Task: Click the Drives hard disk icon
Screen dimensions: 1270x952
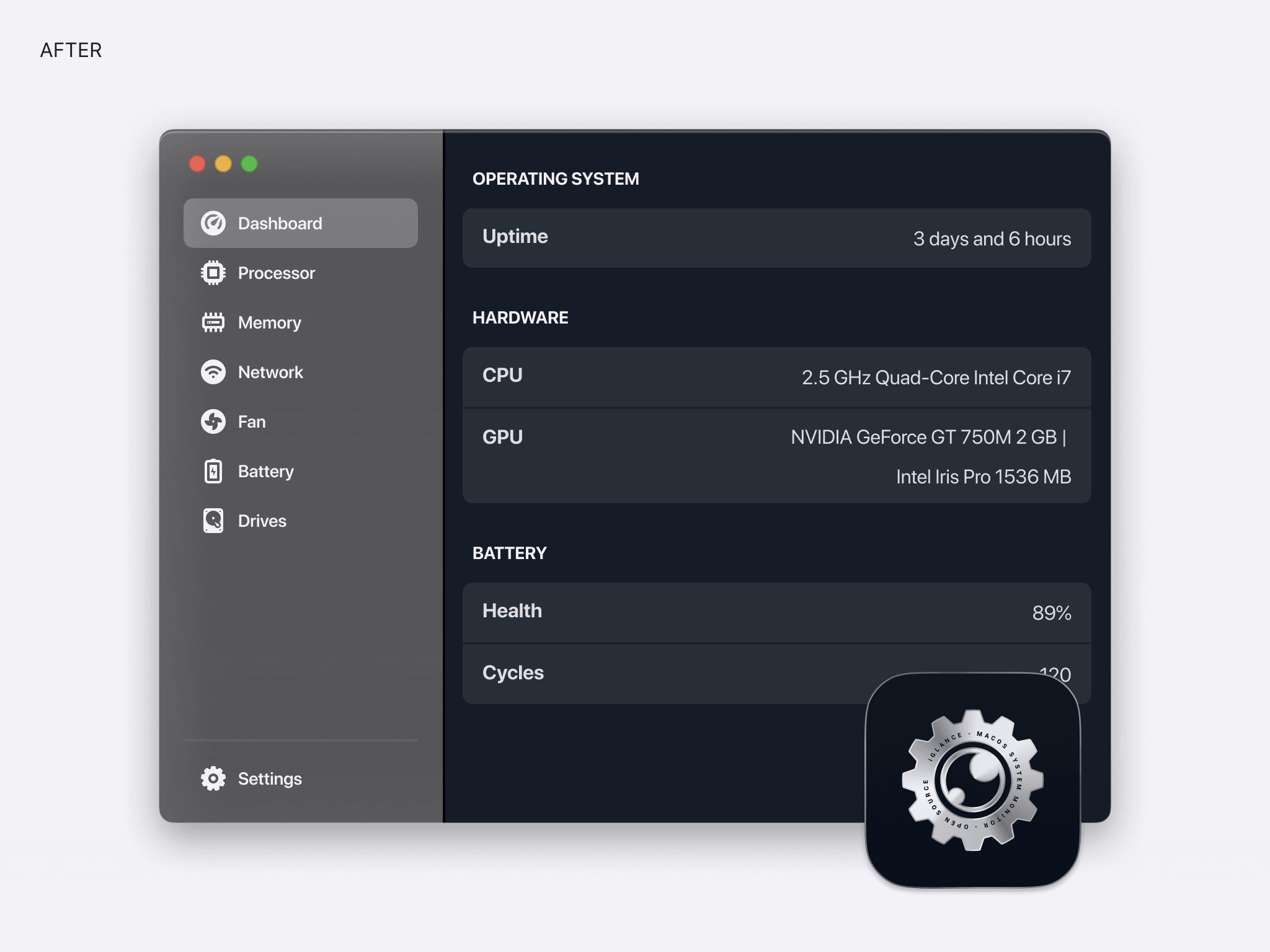Action: (x=213, y=521)
